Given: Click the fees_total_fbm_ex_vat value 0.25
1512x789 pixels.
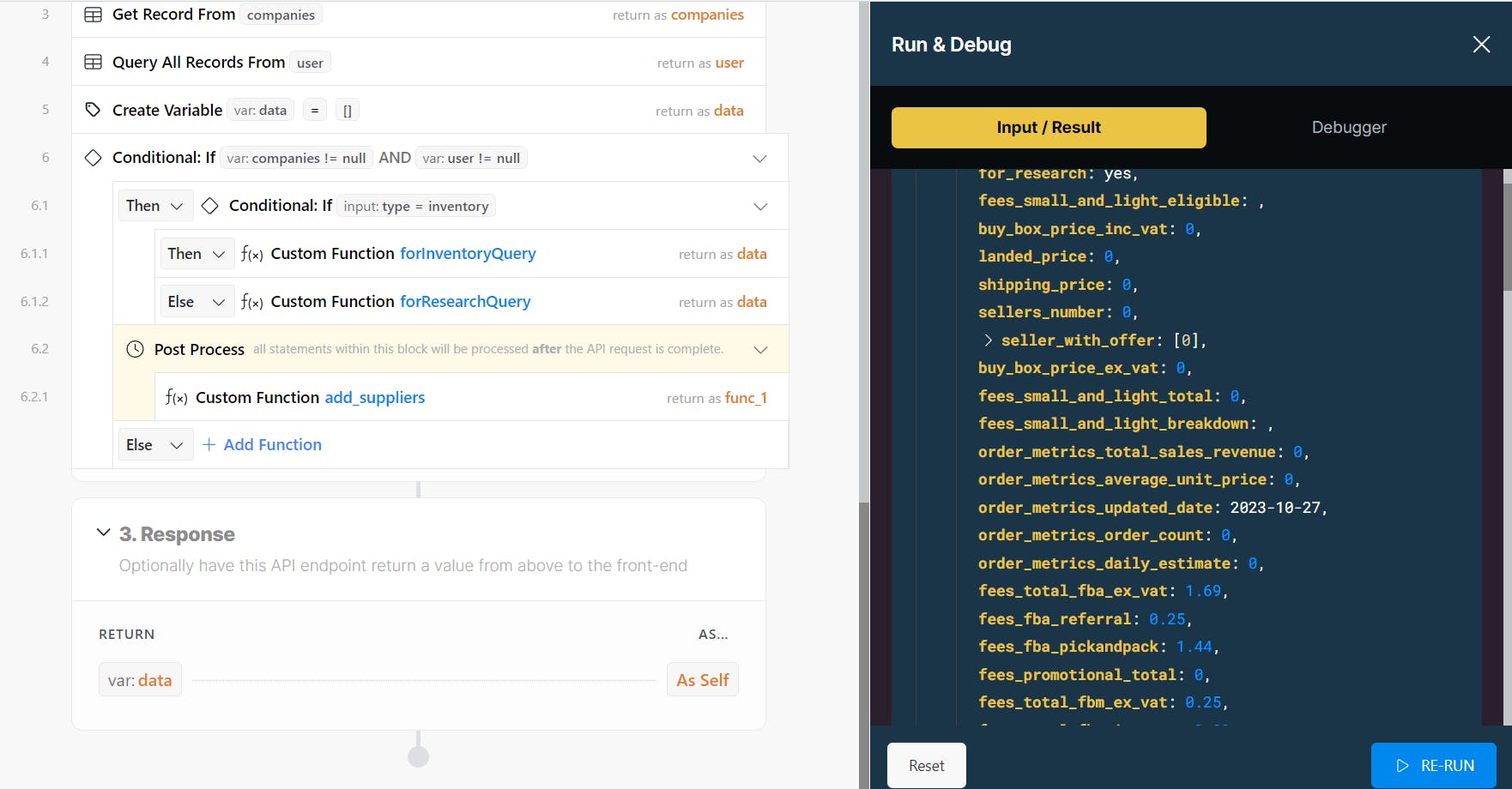Looking at the screenshot, I should [x=1203, y=702].
